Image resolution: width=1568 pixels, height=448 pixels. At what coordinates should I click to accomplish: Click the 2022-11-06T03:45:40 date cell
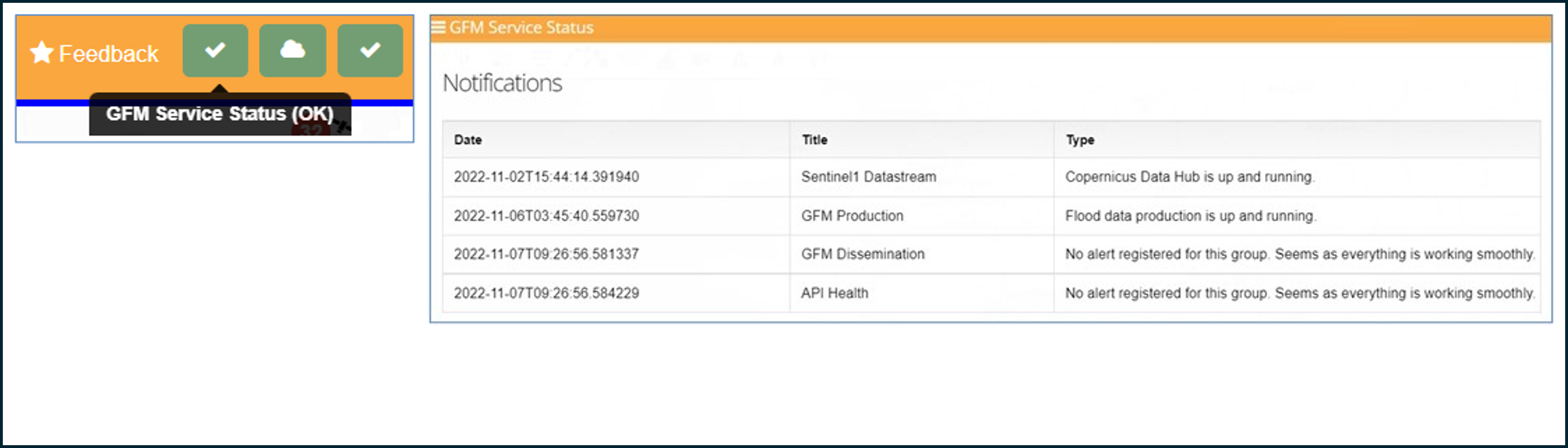point(546,216)
